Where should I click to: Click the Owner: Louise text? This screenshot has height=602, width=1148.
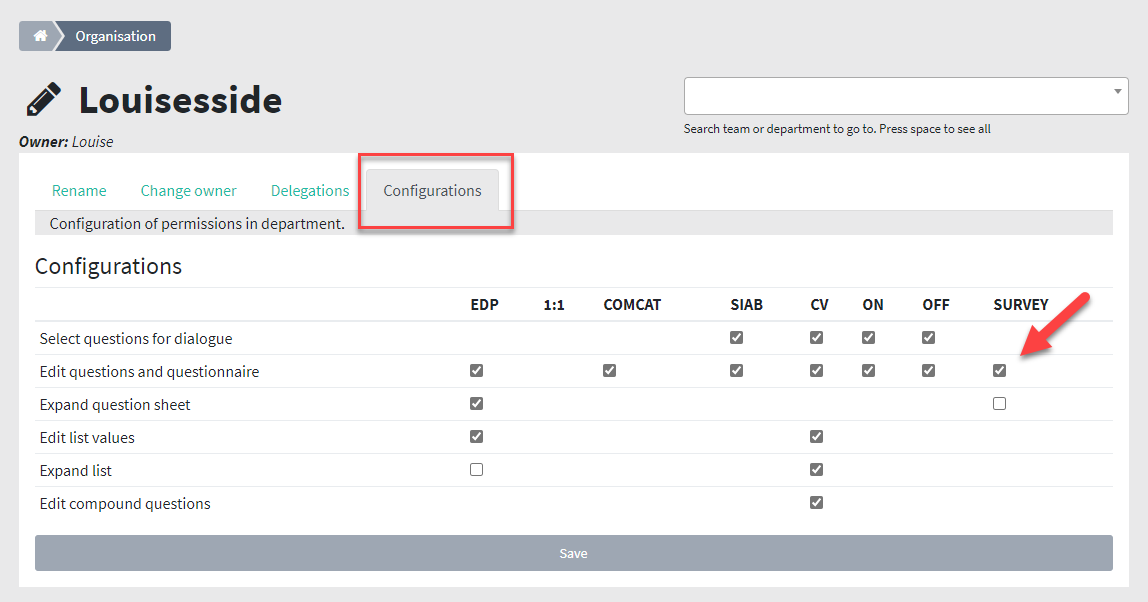pos(66,142)
